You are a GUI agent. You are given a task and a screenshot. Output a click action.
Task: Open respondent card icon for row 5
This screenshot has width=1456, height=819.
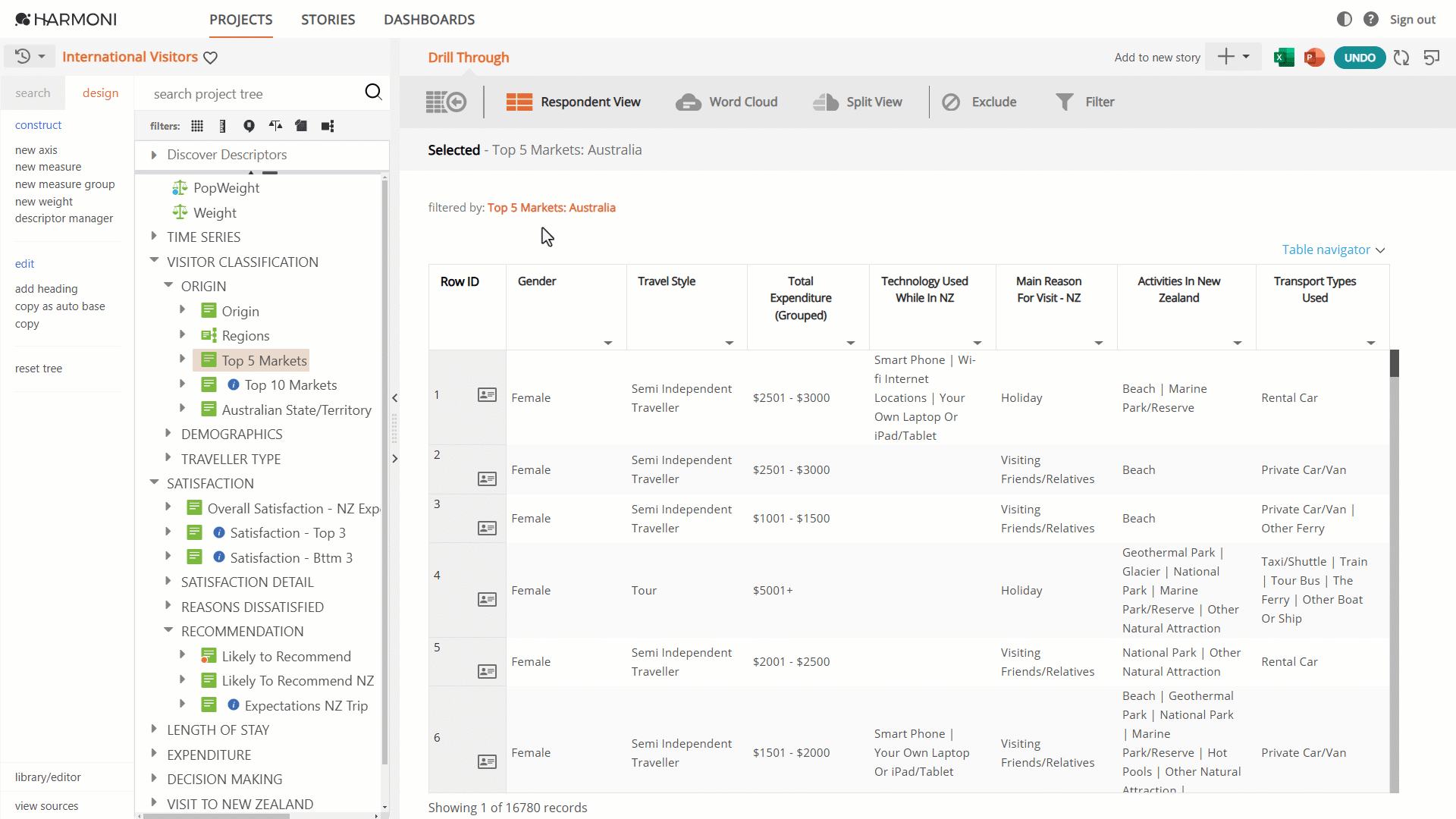[x=487, y=671]
